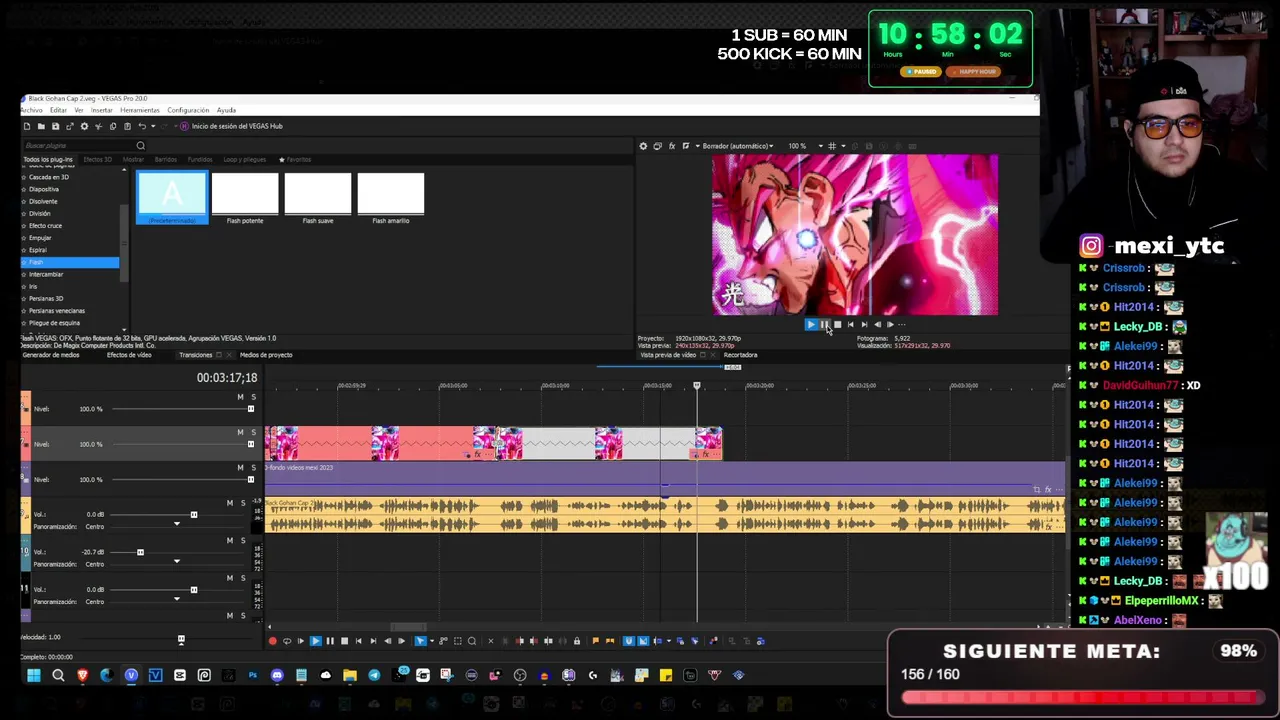This screenshot has height=720, width=1280.
Task: Open the Undo history dropdown arrow
Action: click(153, 126)
